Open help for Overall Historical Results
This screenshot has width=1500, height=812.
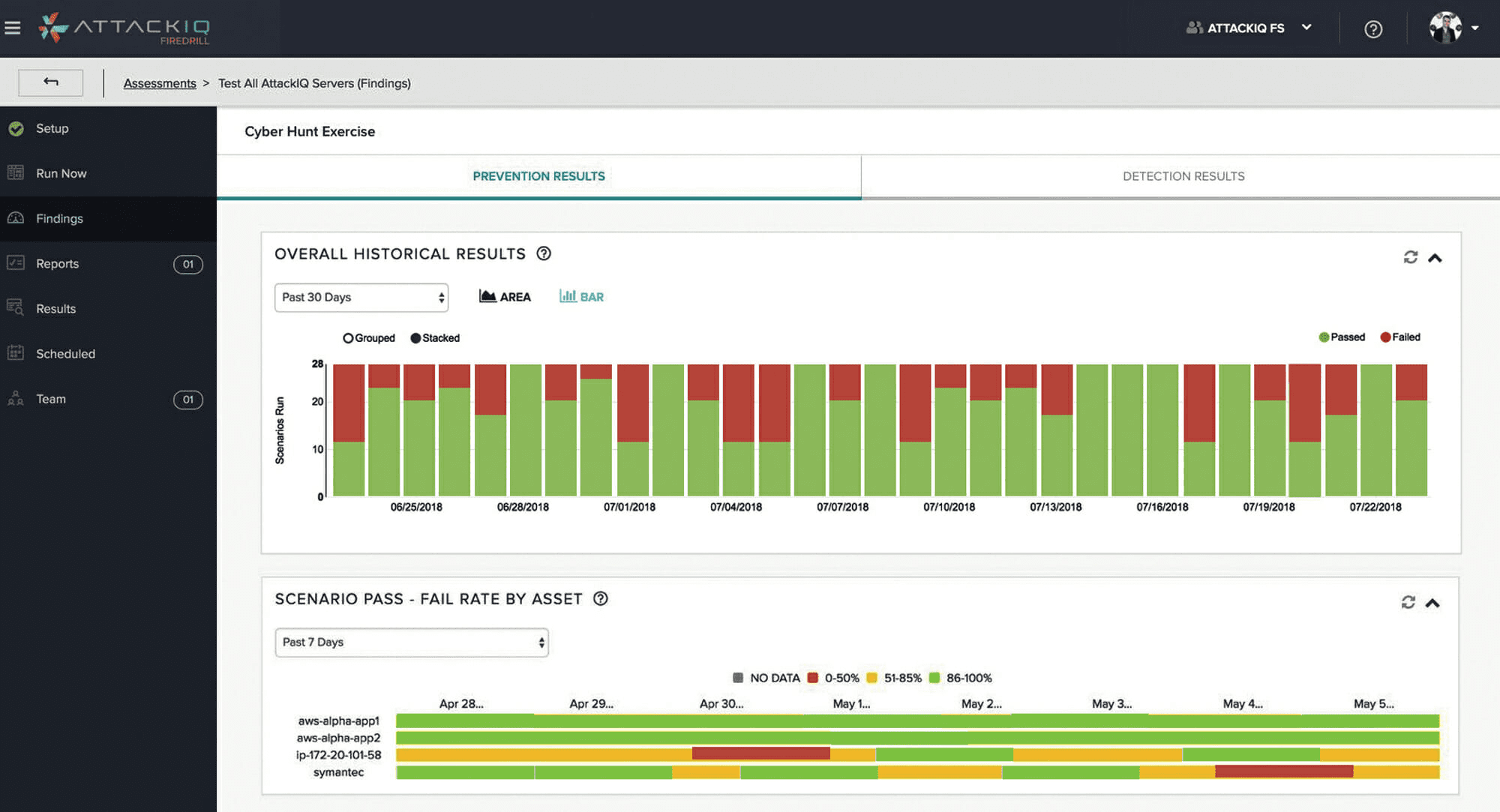coord(544,253)
